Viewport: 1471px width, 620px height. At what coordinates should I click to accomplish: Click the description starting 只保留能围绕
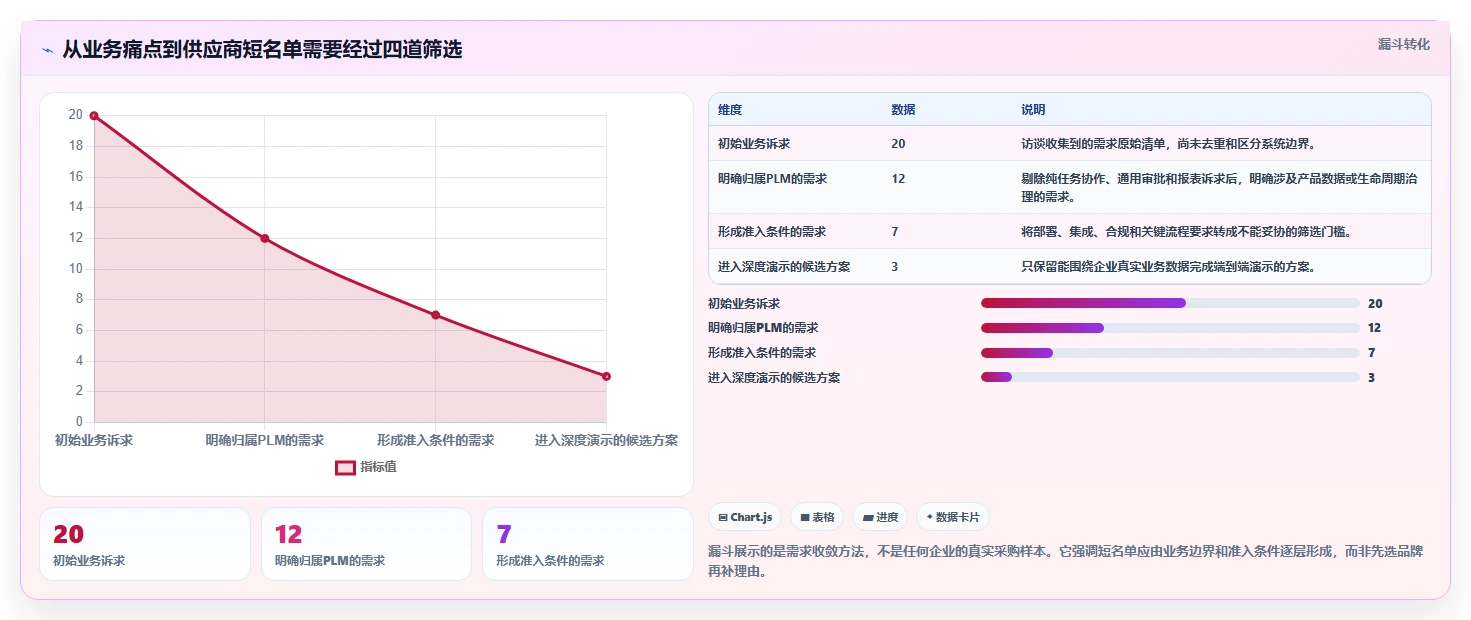click(x=1168, y=267)
